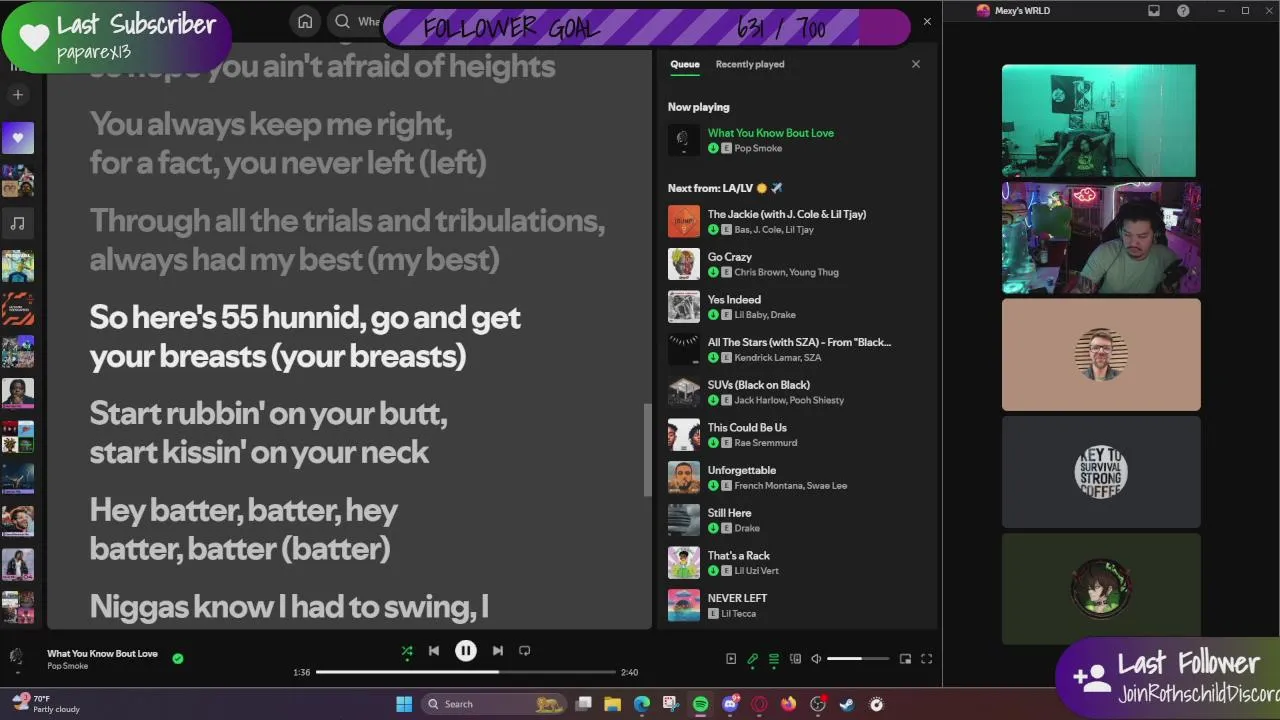
Task: Click the song title in the player bar
Action: coord(102,653)
